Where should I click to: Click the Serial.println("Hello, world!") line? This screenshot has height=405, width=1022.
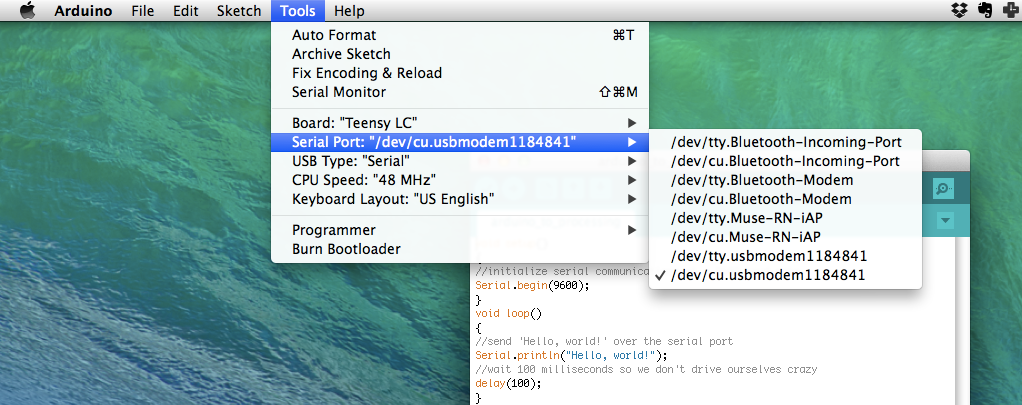[572, 355]
